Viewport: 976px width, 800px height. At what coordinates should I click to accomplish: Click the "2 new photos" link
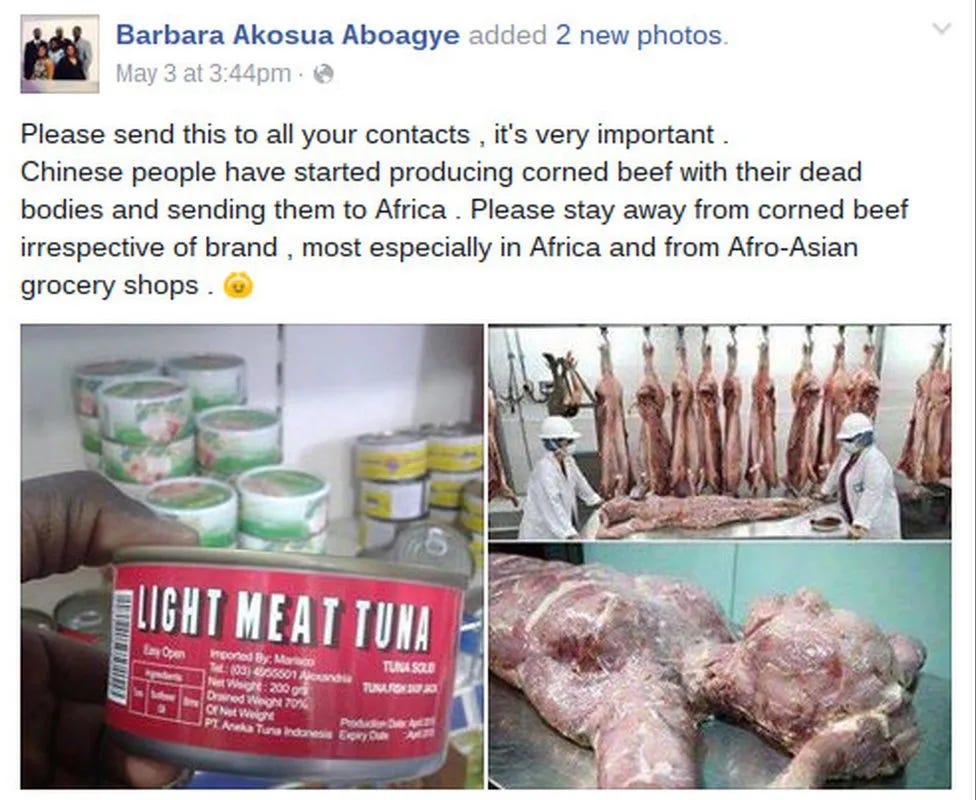[642, 35]
